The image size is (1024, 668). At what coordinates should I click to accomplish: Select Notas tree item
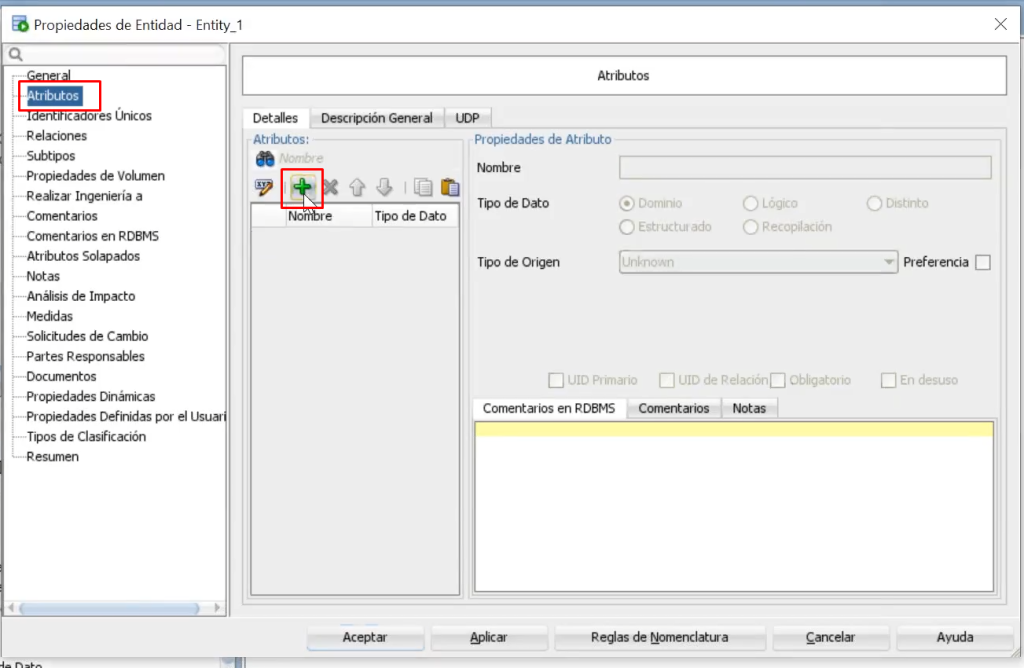coord(42,276)
